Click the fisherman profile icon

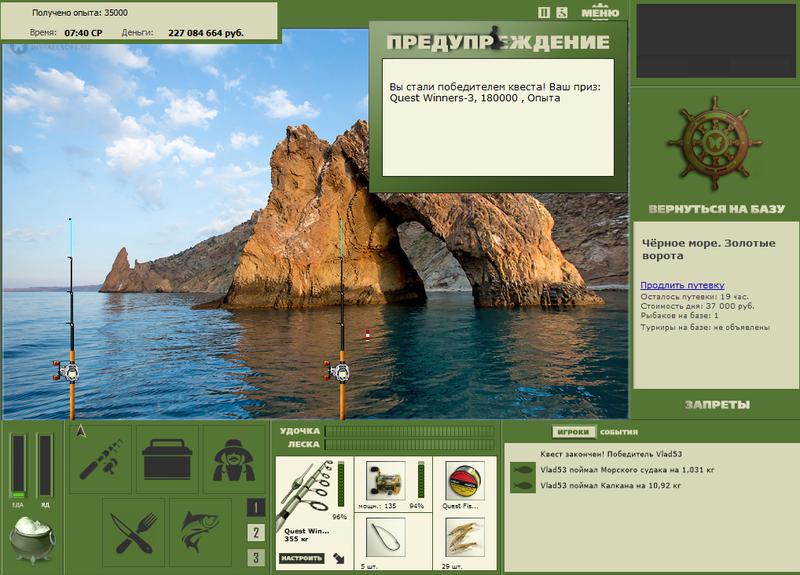[234, 459]
